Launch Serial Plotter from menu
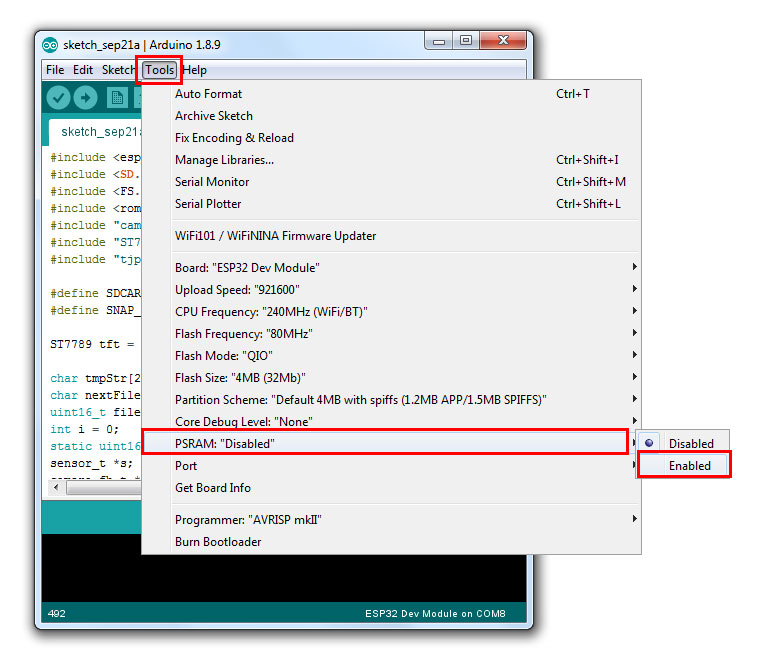This screenshot has height=664, width=760. coord(391,204)
